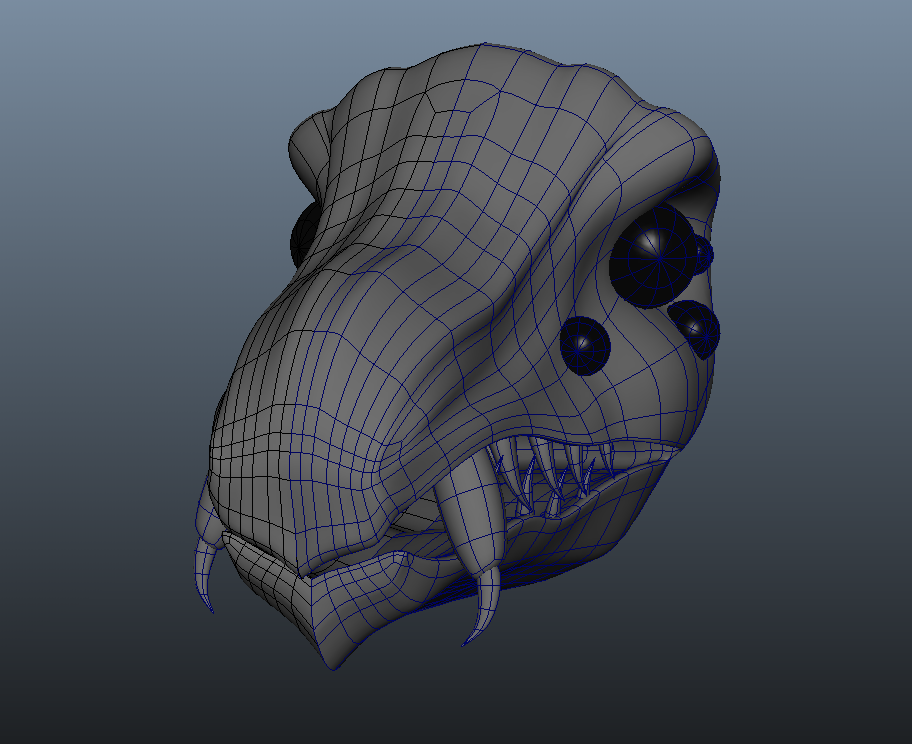Viewport: 912px width, 744px height.
Task: Click the small upper-right eye sphere
Action: coord(696,323)
